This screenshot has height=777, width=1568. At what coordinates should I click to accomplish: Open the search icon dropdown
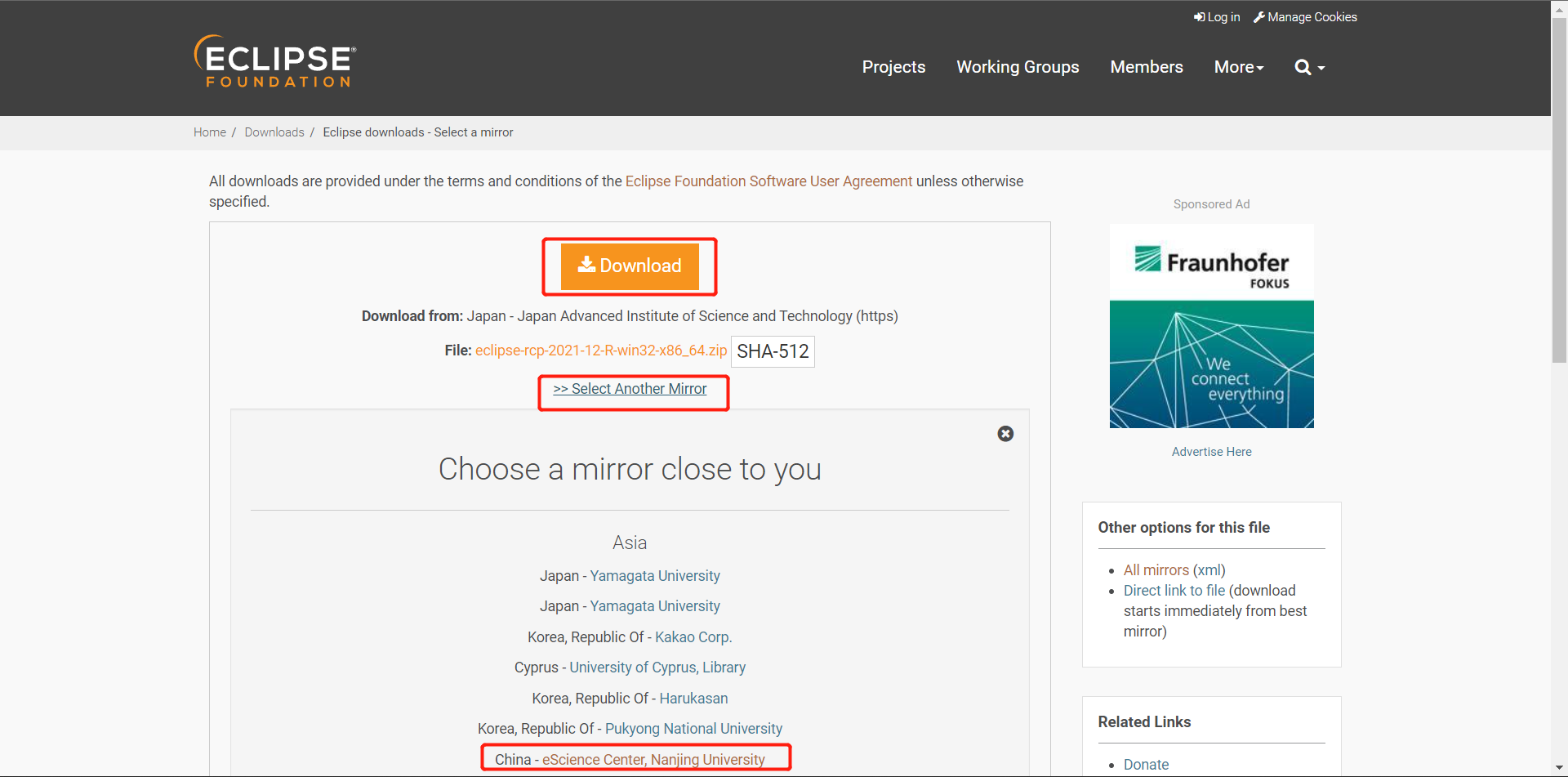pyautogui.click(x=1309, y=68)
